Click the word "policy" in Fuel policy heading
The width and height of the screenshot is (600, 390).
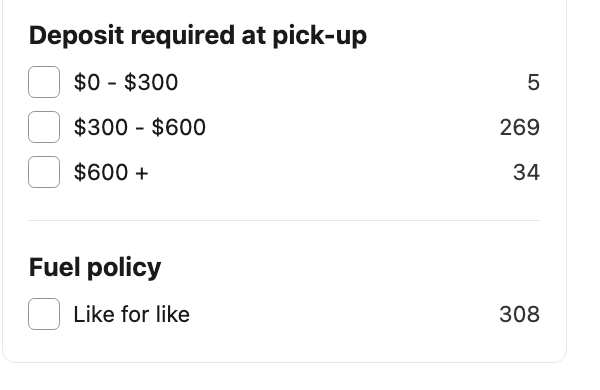pyautogui.click(x=124, y=268)
